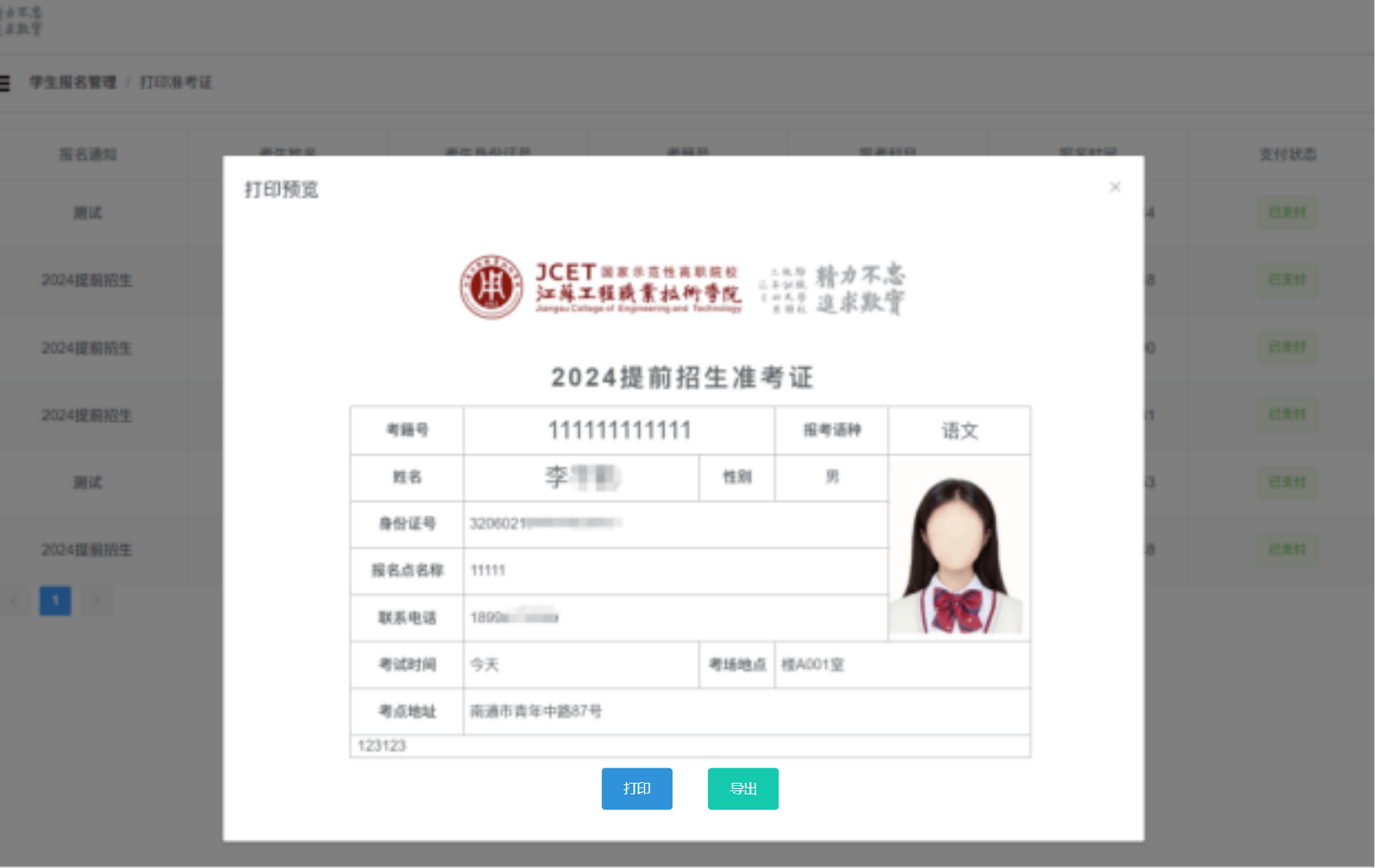The height and width of the screenshot is (868, 1375).
Task: Click the 2024提前招生准考证 title
Action: 682,378
